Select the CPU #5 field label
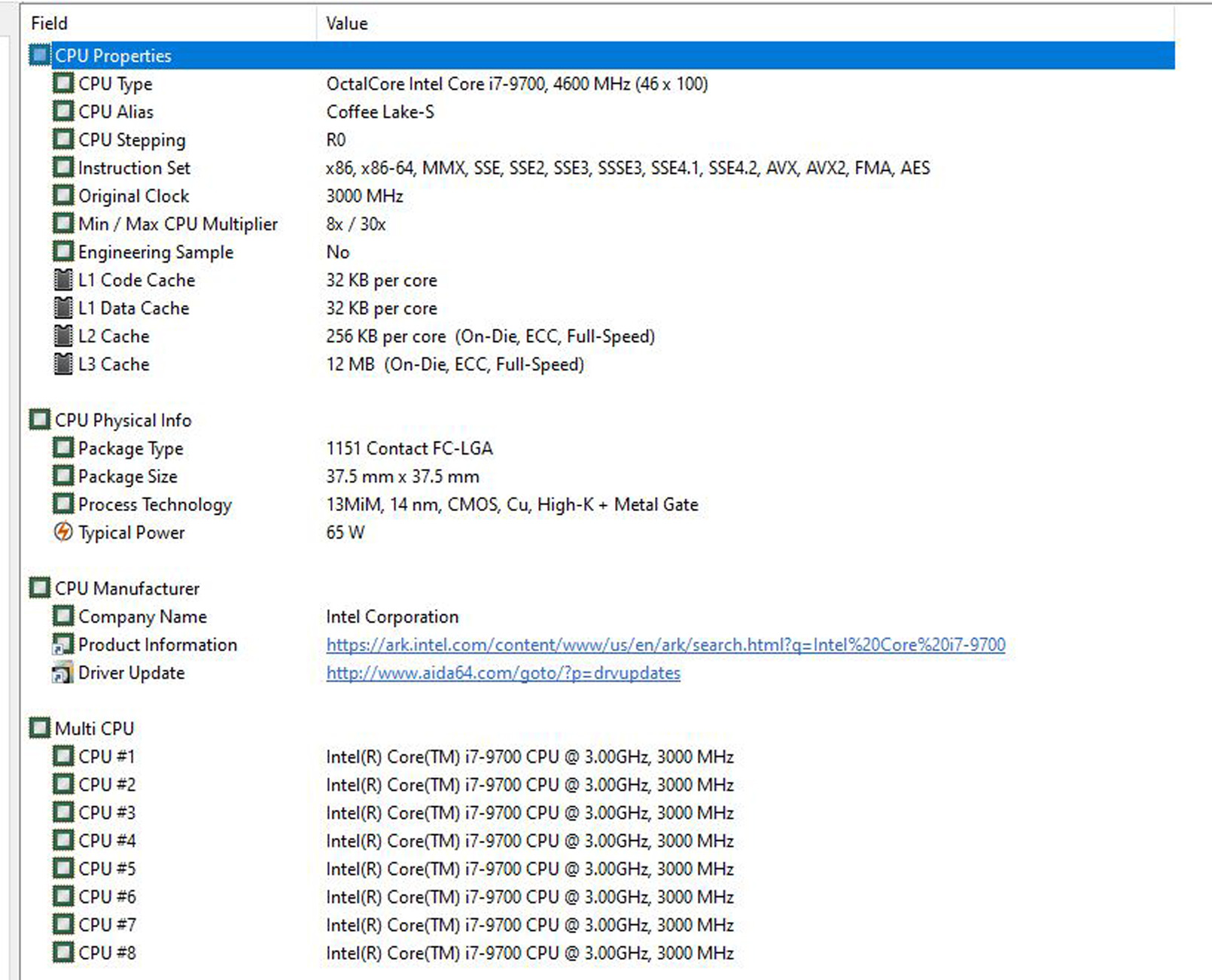 107,869
